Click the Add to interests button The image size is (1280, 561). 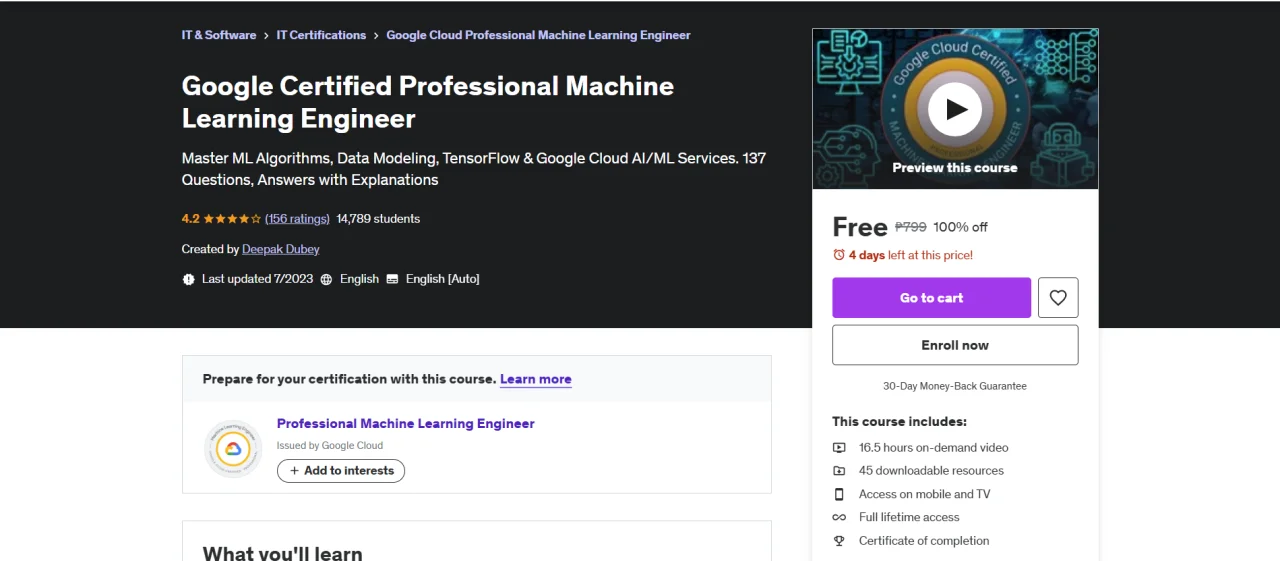tap(341, 471)
